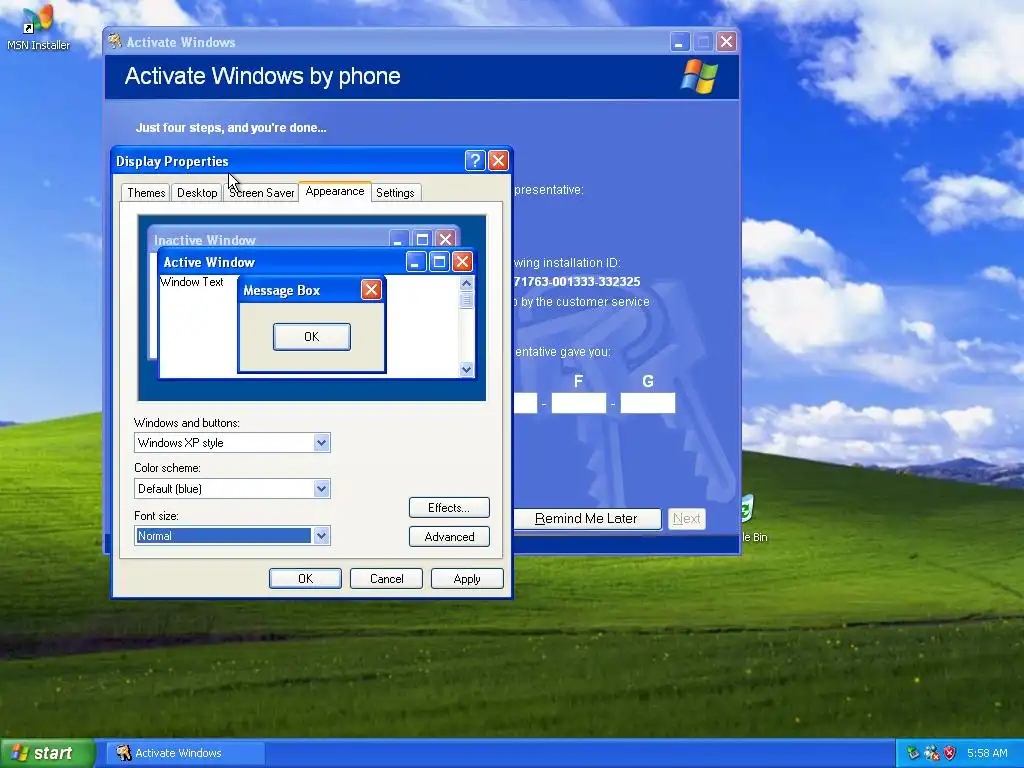
Task: Click the installation ID text 71763-001333-332325
Action: [577, 282]
